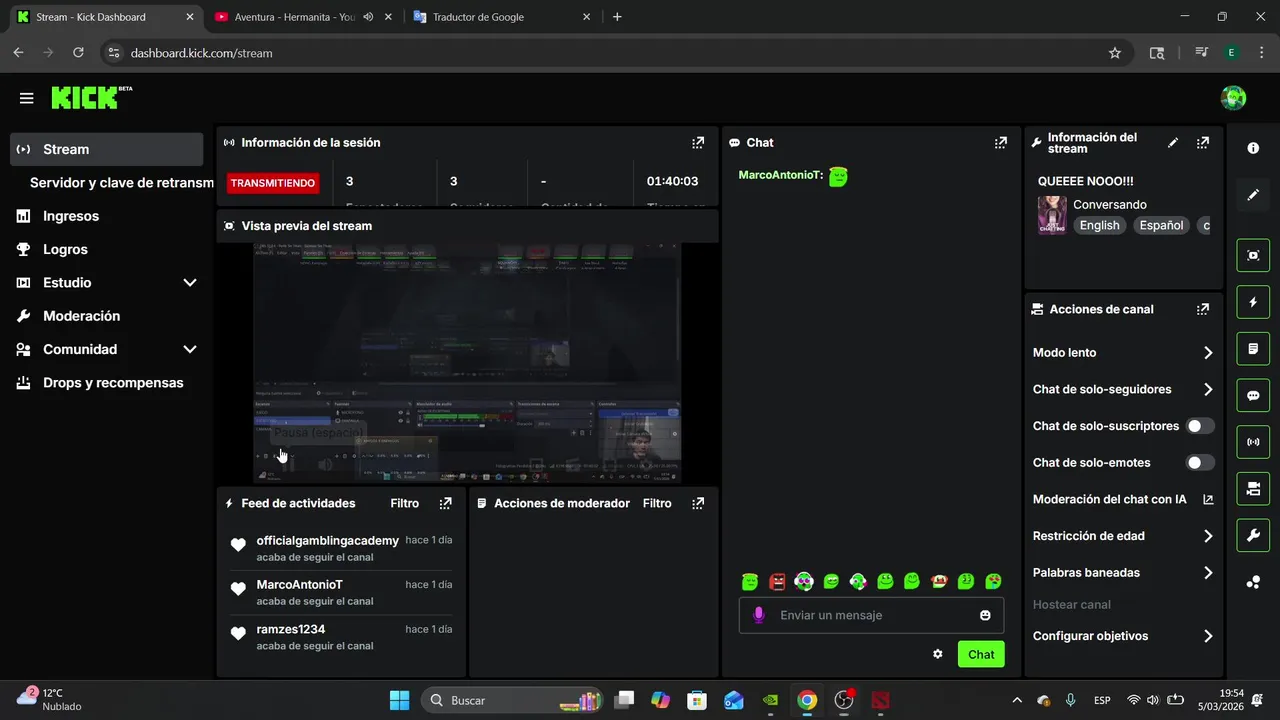
Task: Select Stream in the left sidebar
Action: click(x=107, y=149)
